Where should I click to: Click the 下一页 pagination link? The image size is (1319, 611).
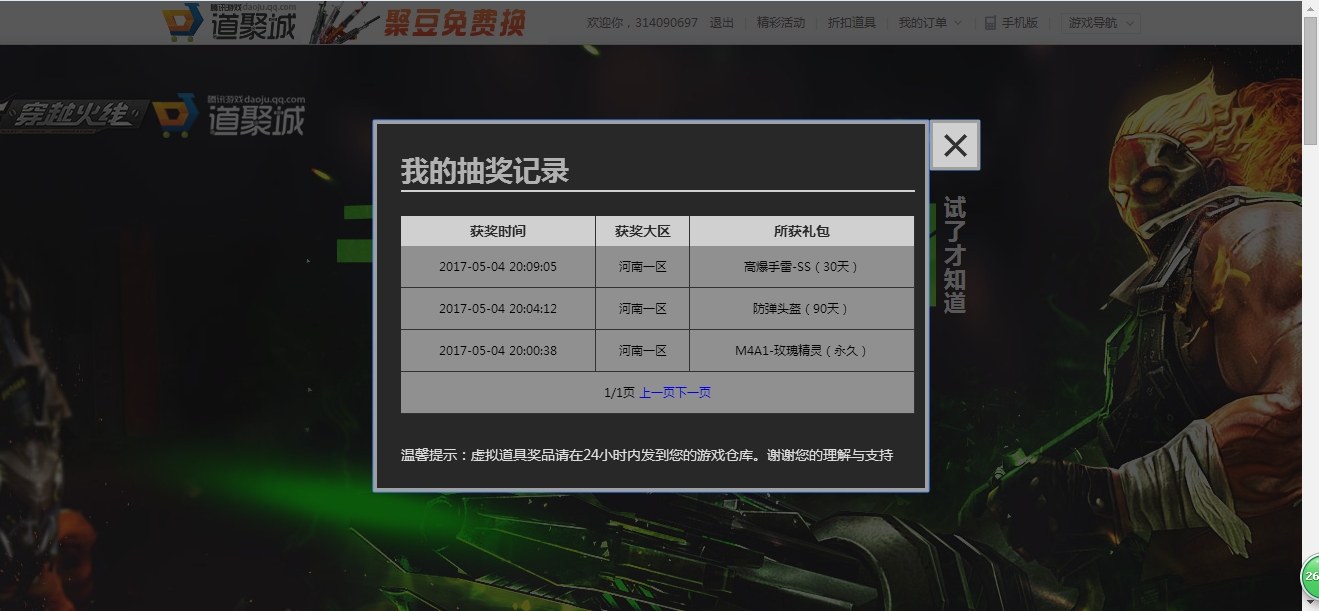(x=693, y=393)
